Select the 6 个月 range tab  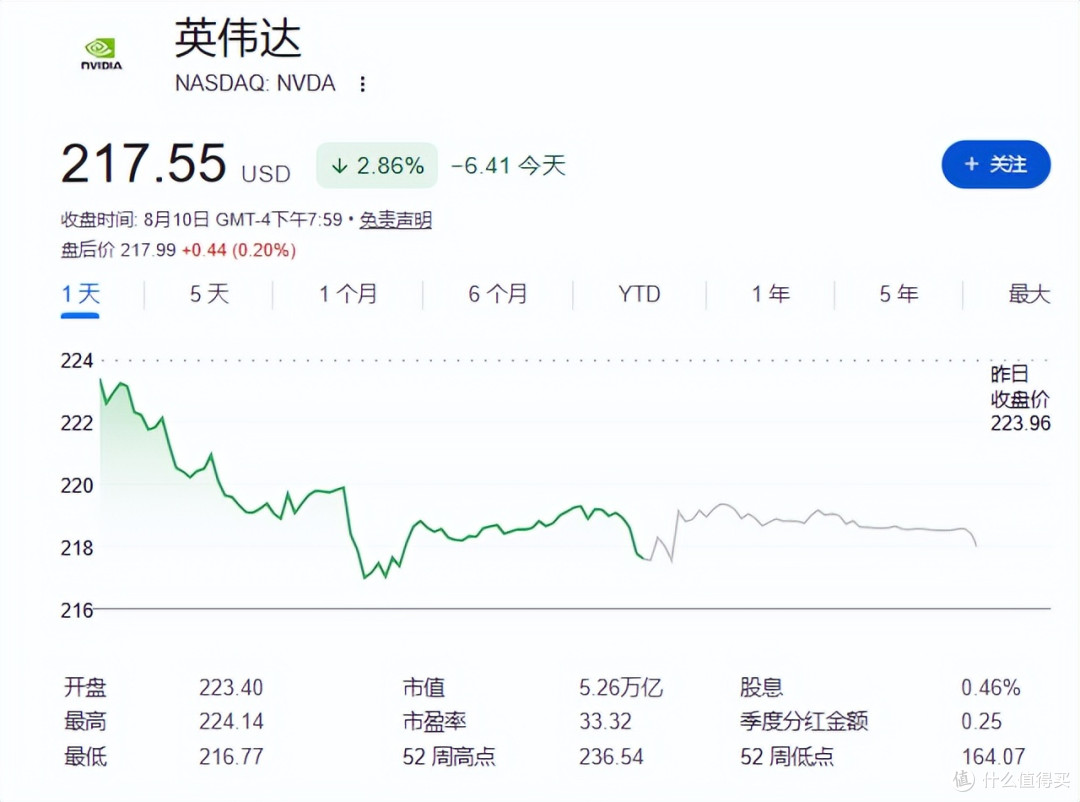(497, 294)
